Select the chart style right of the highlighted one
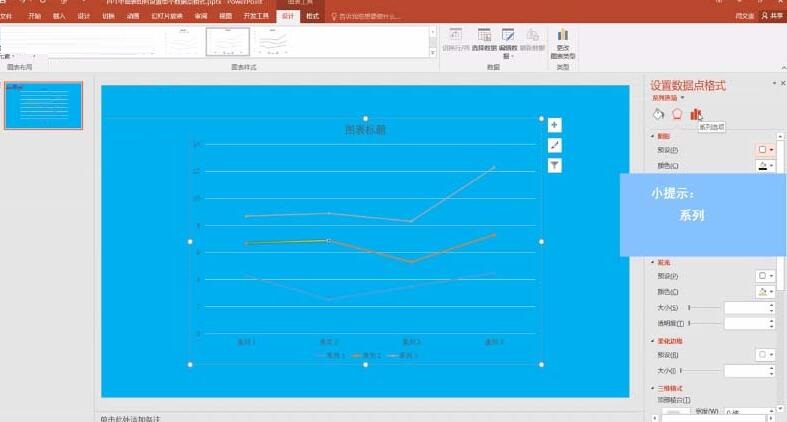The image size is (787, 422). point(273,42)
